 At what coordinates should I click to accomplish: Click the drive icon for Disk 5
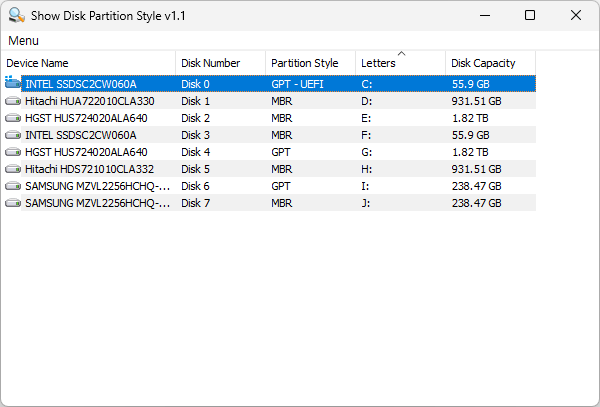pyautogui.click(x=13, y=169)
